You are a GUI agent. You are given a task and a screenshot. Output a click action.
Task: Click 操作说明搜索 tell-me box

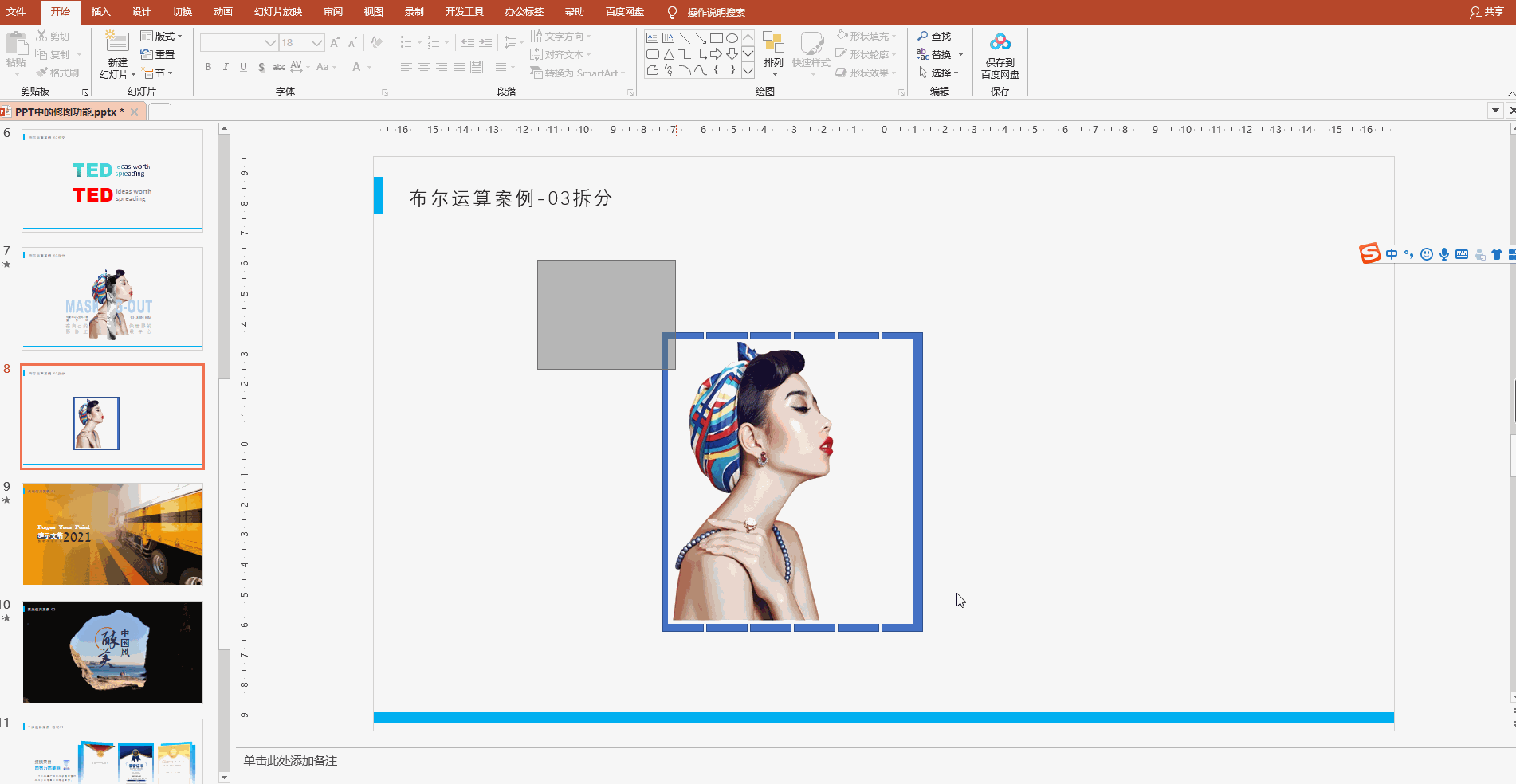pyautogui.click(x=716, y=12)
